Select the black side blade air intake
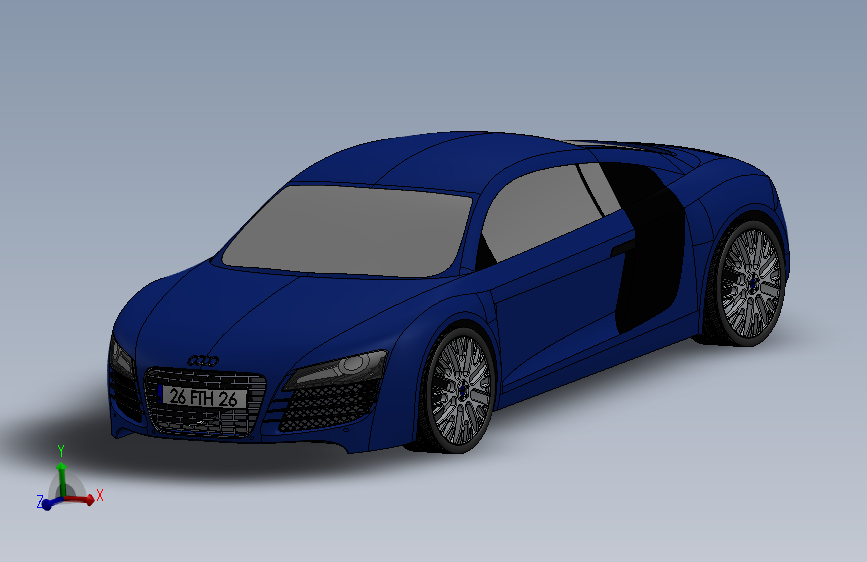The image size is (867, 562). pyautogui.click(x=650, y=247)
